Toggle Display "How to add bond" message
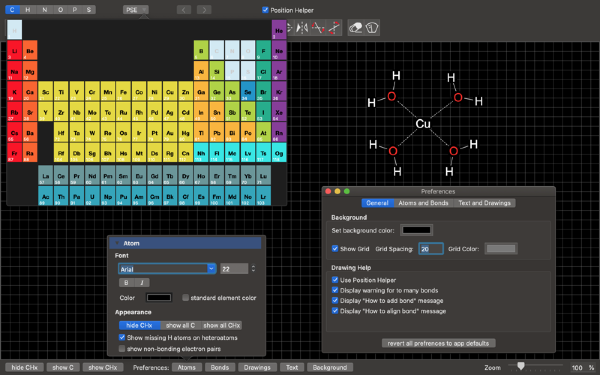This screenshot has width=600, height=375. 335,300
